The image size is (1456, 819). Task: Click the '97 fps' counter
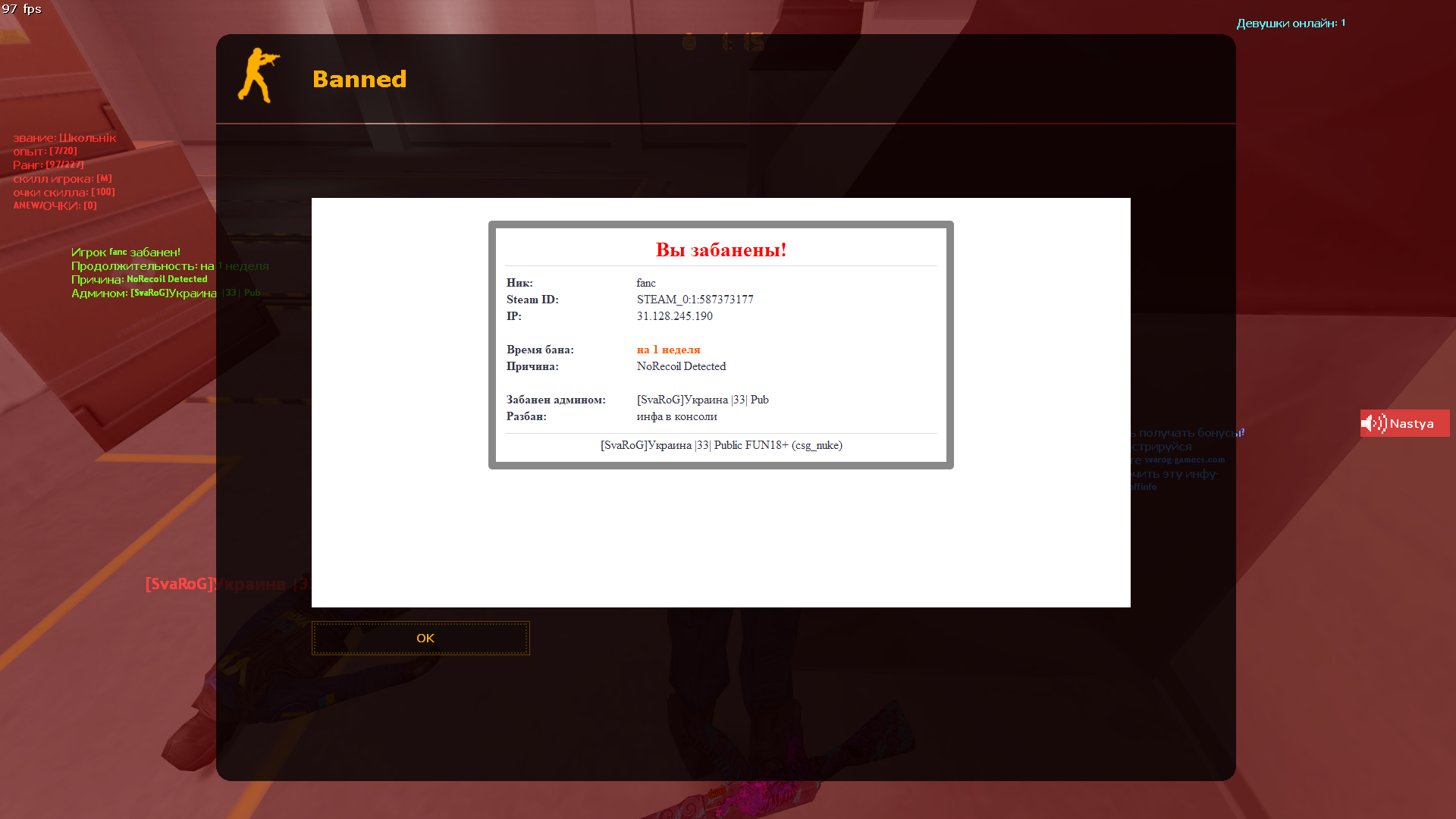click(x=21, y=9)
